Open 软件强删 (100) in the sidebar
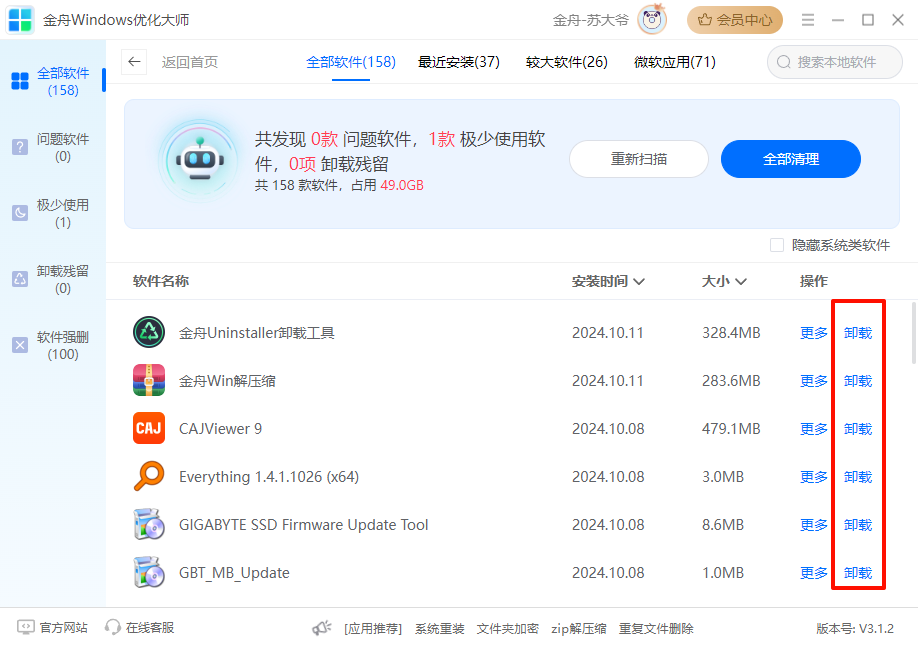The height and width of the screenshot is (647, 918). (x=53, y=345)
